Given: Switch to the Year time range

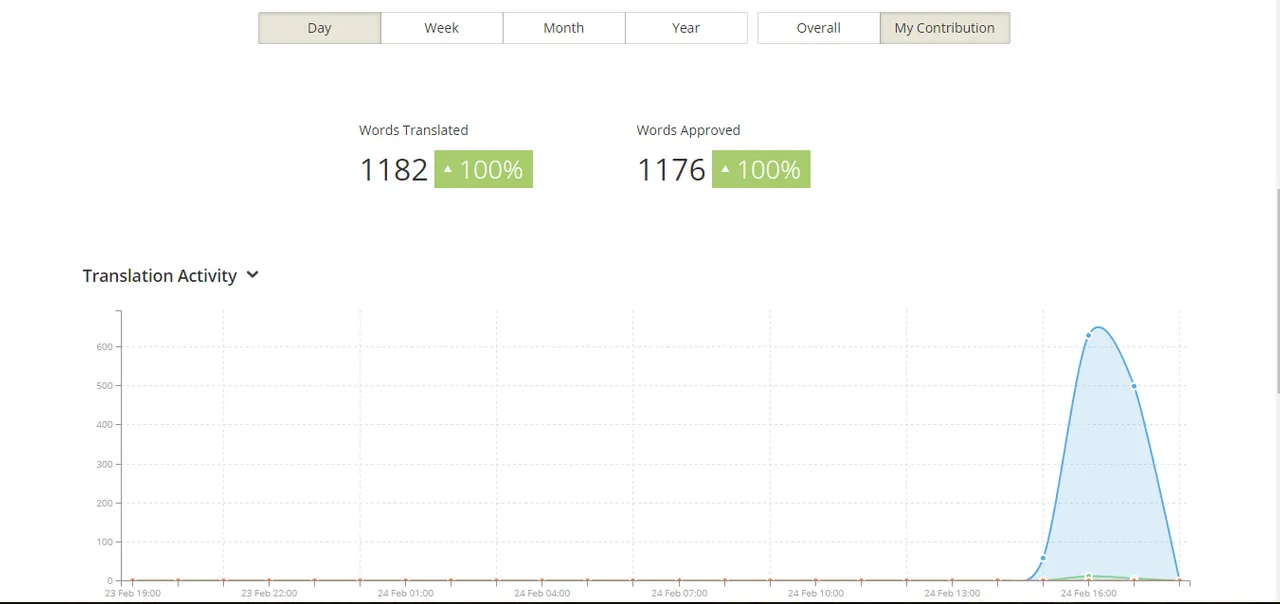Looking at the screenshot, I should (x=686, y=28).
